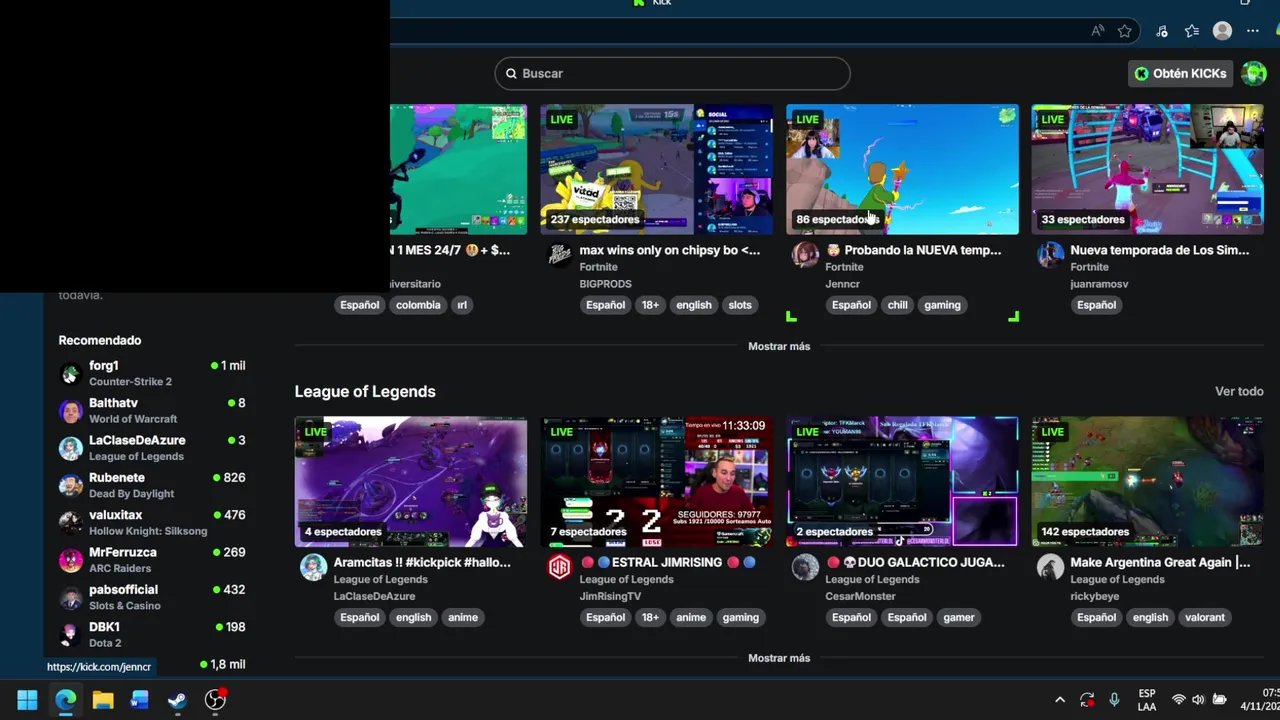Click Ver todo for League of Legends
Viewport: 1280px width, 720px height.
coord(1239,391)
